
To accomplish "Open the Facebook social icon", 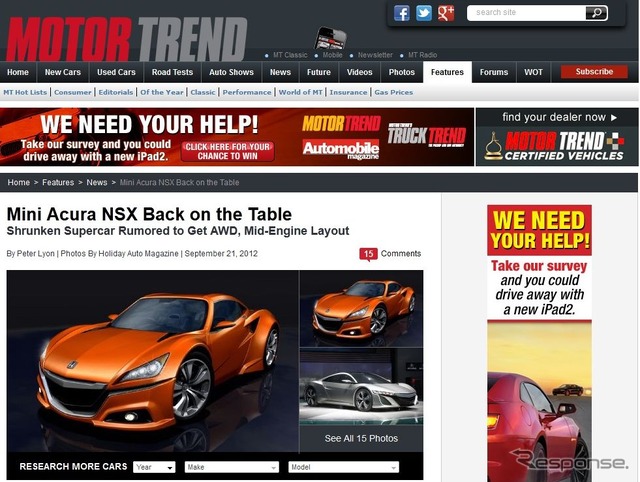I will (402, 13).
